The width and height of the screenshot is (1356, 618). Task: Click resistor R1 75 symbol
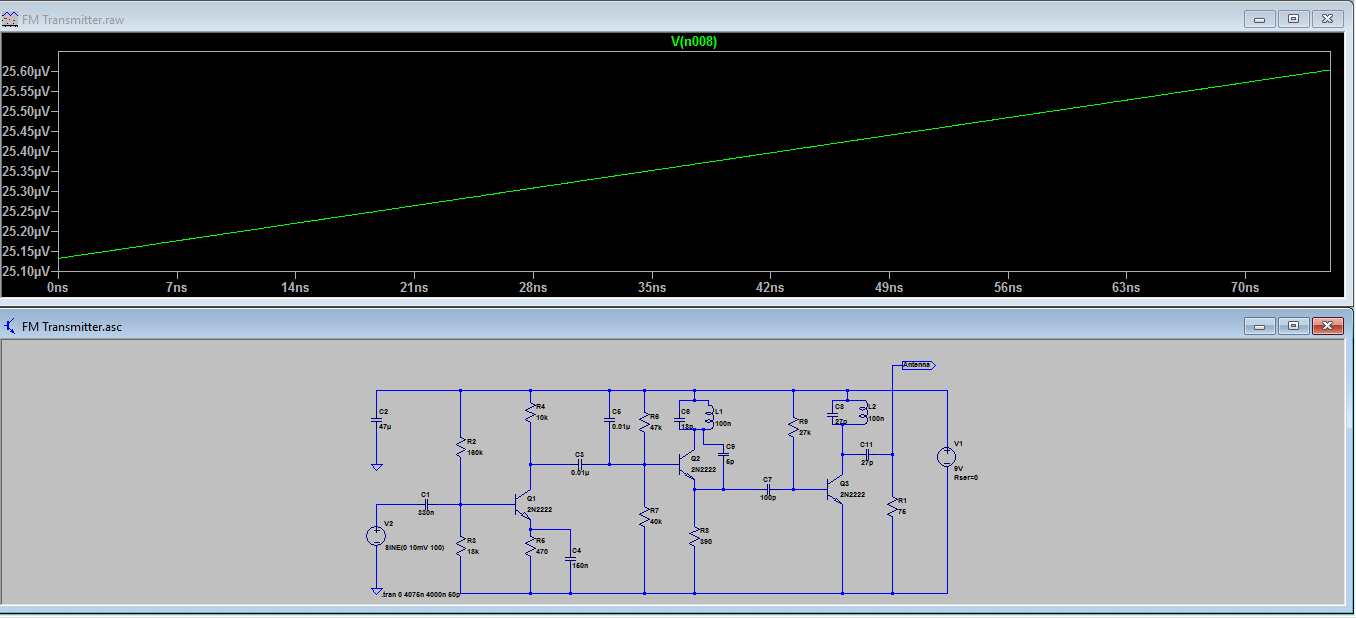892,507
